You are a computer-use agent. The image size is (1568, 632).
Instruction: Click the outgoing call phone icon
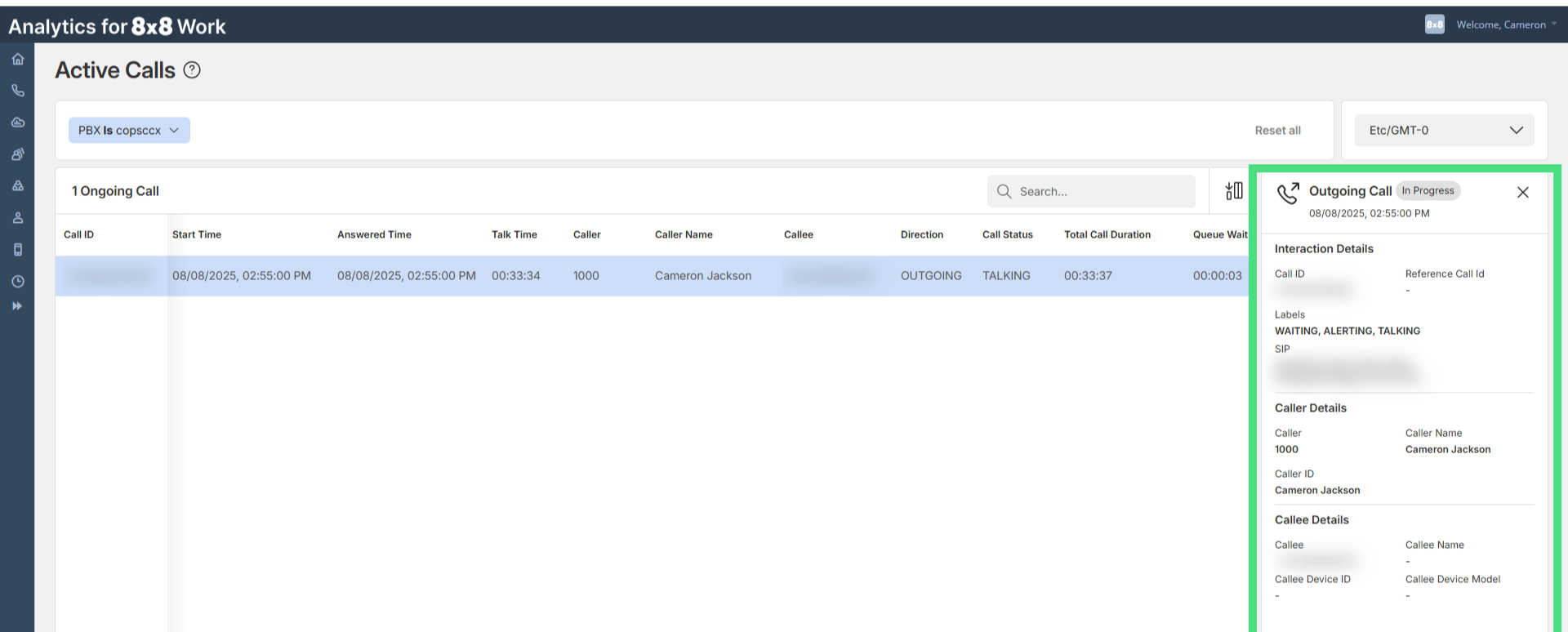click(x=1288, y=194)
